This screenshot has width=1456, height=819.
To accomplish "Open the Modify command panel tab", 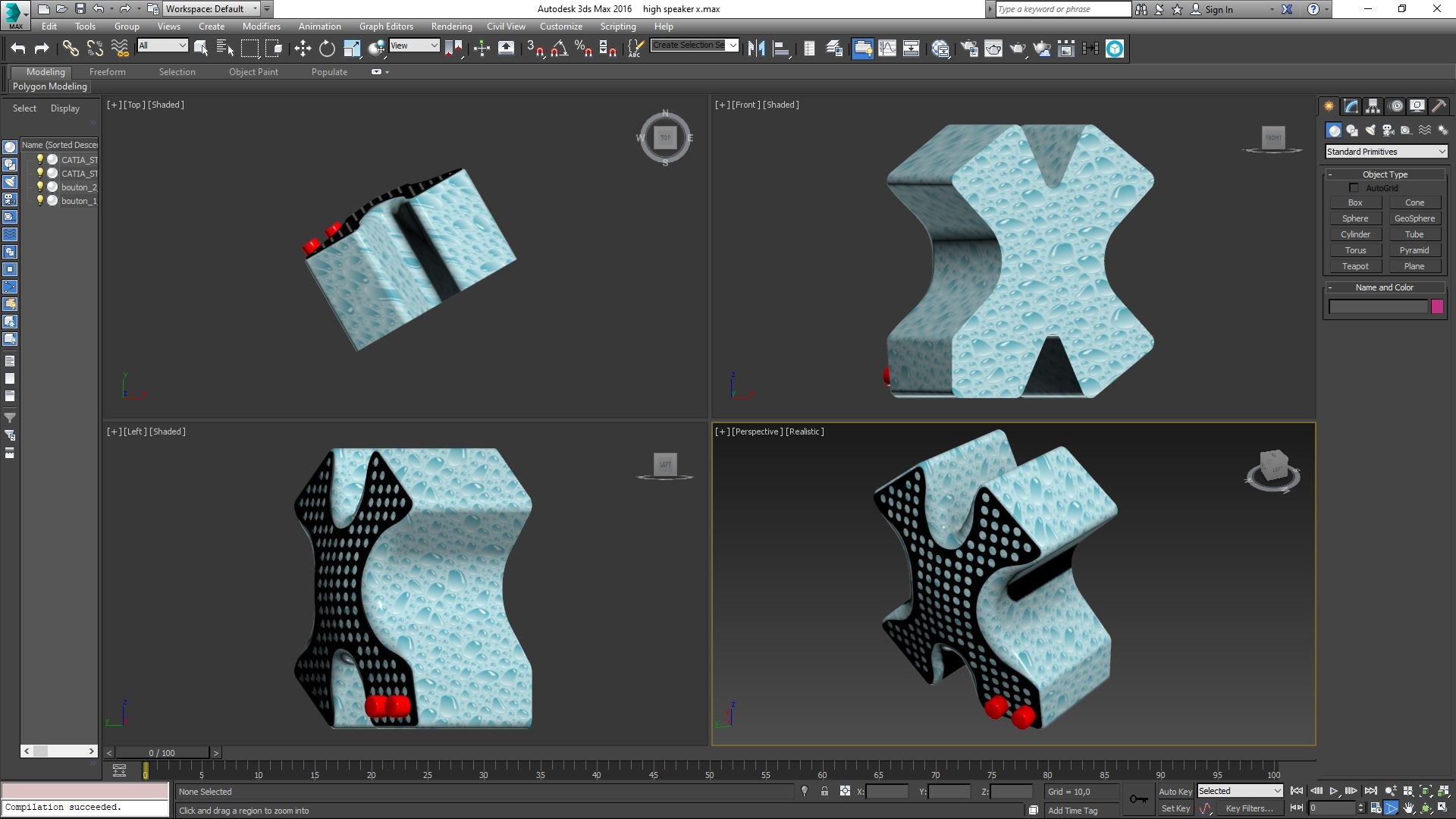I will pos(1351,106).
